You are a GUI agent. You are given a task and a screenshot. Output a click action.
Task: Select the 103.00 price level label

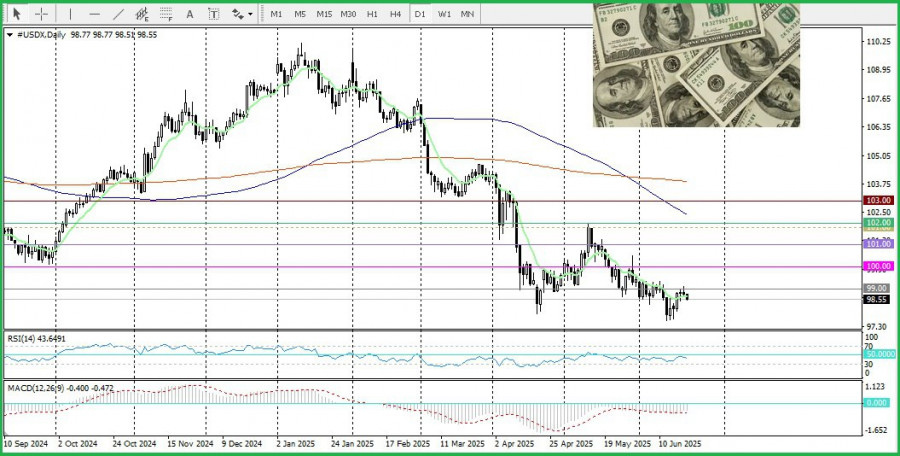click(x=879, y=200)
